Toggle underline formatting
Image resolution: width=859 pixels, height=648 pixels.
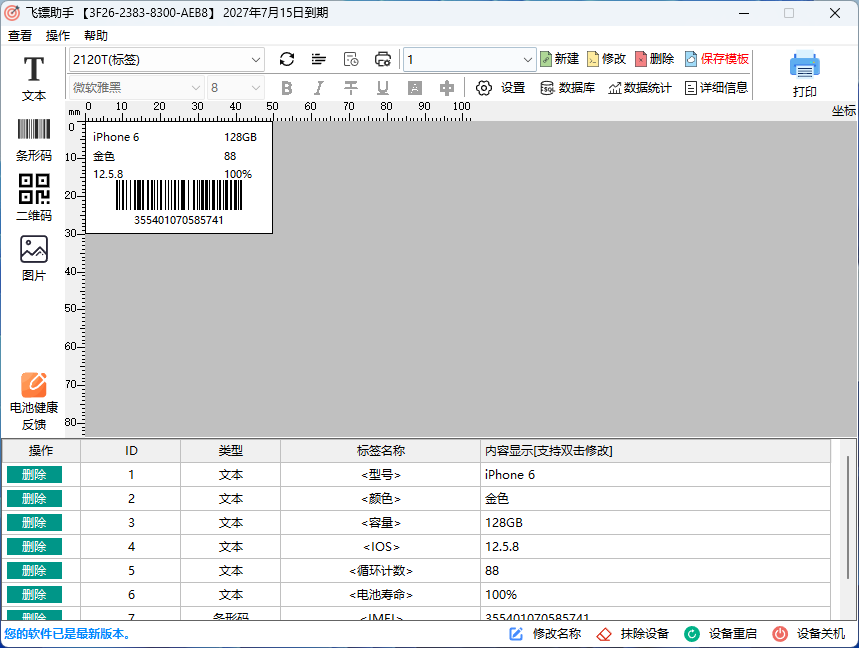(x=382, y=88)
